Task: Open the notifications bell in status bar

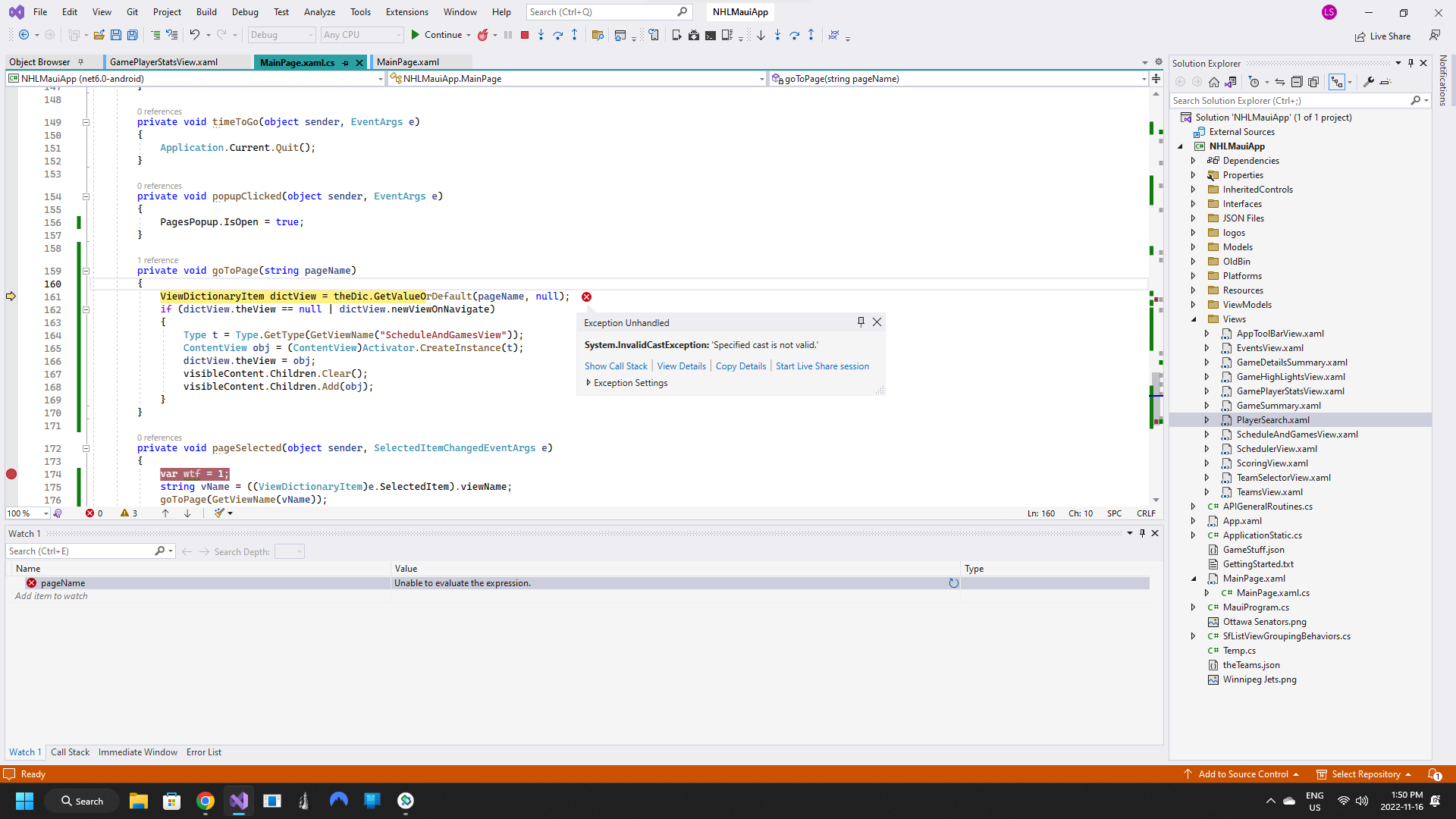Action: [1434, 774]
